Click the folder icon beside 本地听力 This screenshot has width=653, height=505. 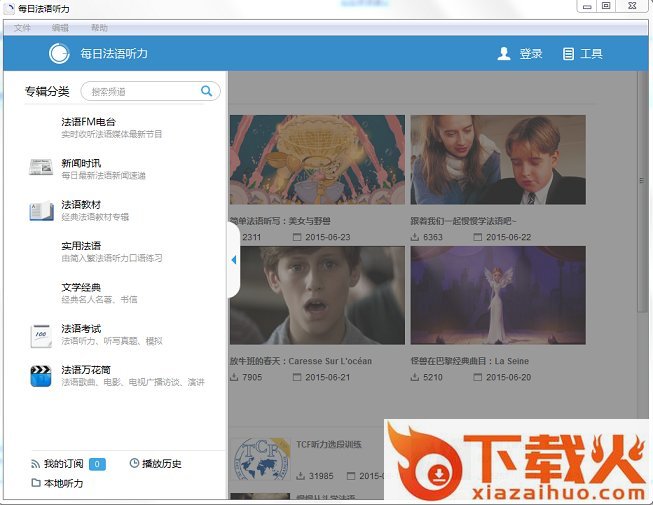pyautogui.click(x=36, y=483)
